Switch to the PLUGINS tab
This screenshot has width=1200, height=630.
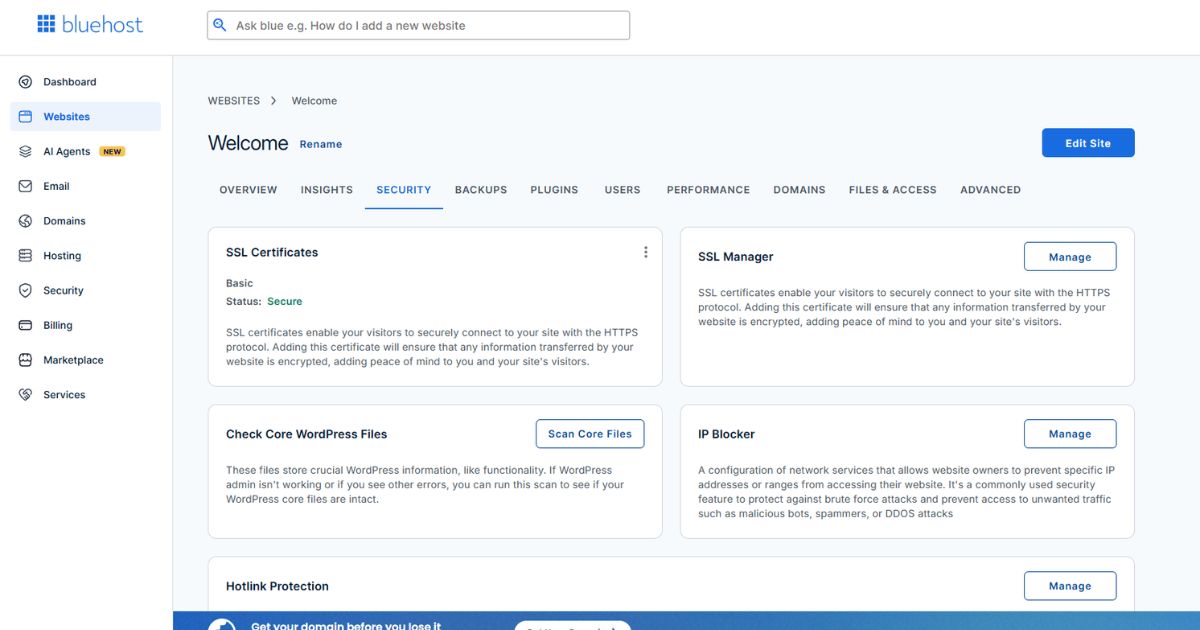[x=554, y=190]
